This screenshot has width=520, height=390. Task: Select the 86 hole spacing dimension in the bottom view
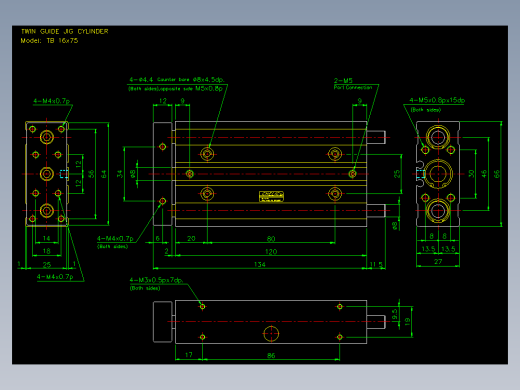pyautogui.click(x=271, y=355)
